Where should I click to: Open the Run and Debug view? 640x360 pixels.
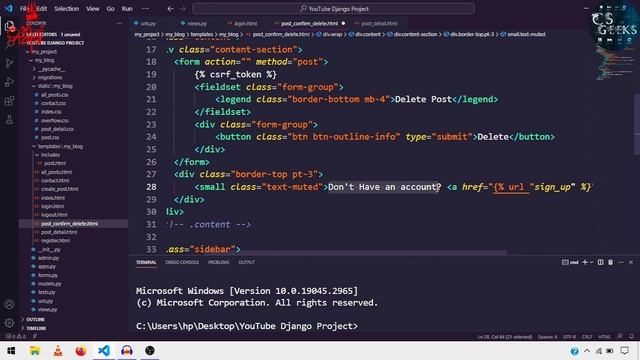click(9, 82)
